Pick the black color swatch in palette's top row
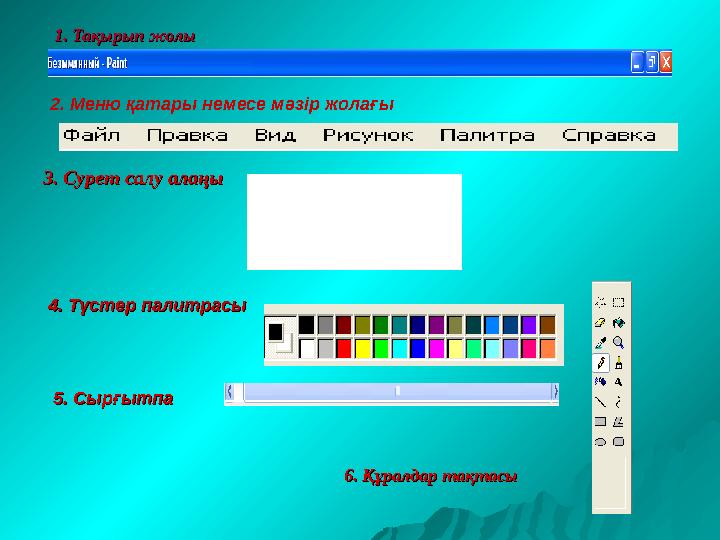720x540 pixels. [x=306, y=325]
